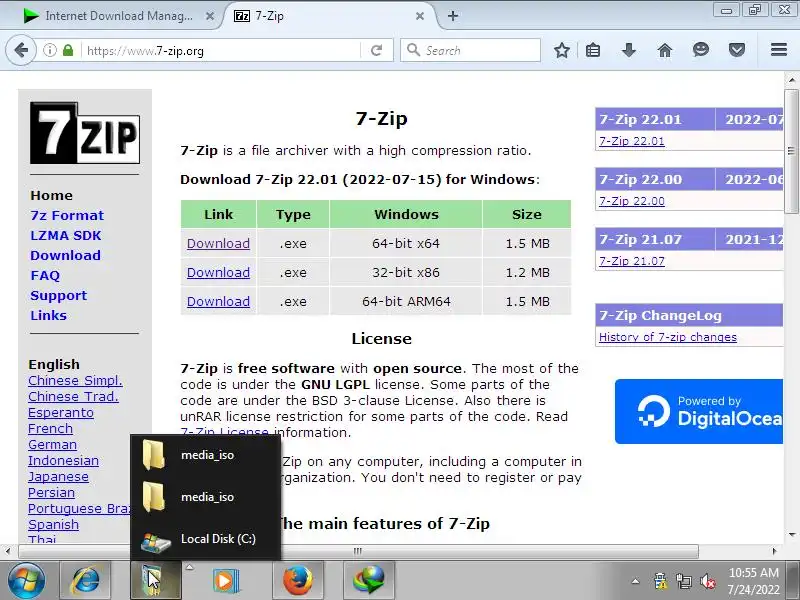Download the 64-bit x64 exe
800x600 pixels.
[x=218, y=243]
